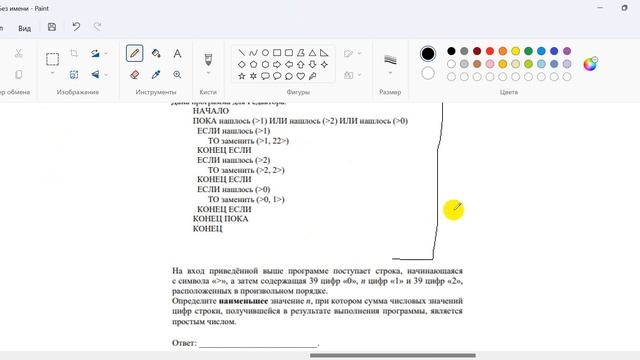This screenshot has width=640, height=360.
Task: Click the Copy icon in clipboard group
Action: click(18, 75)
